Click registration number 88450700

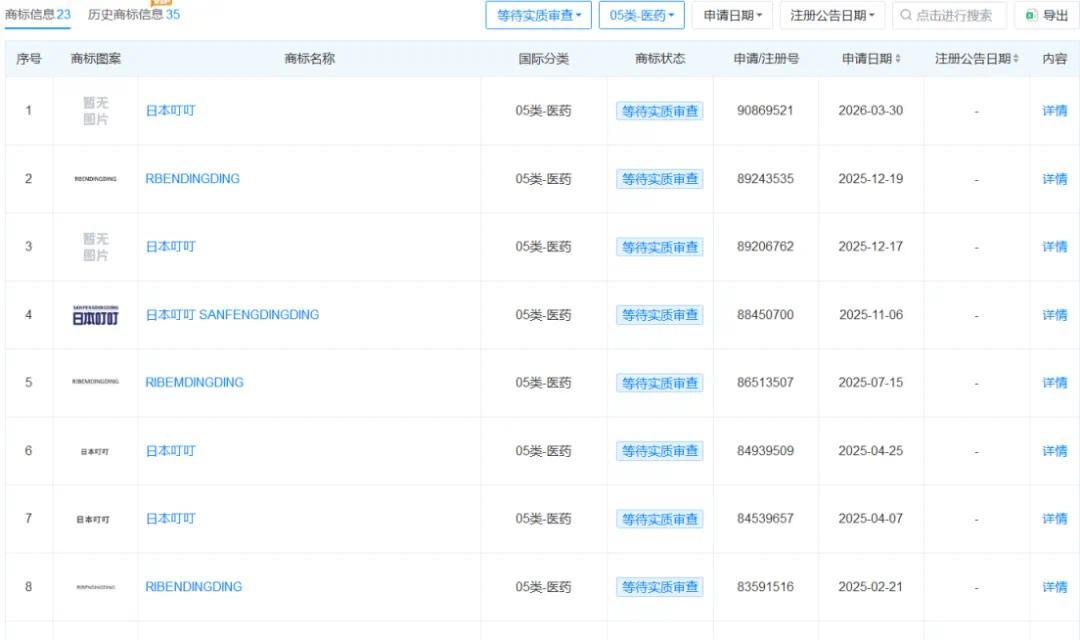pyautogui.click(x=765, y=315)
